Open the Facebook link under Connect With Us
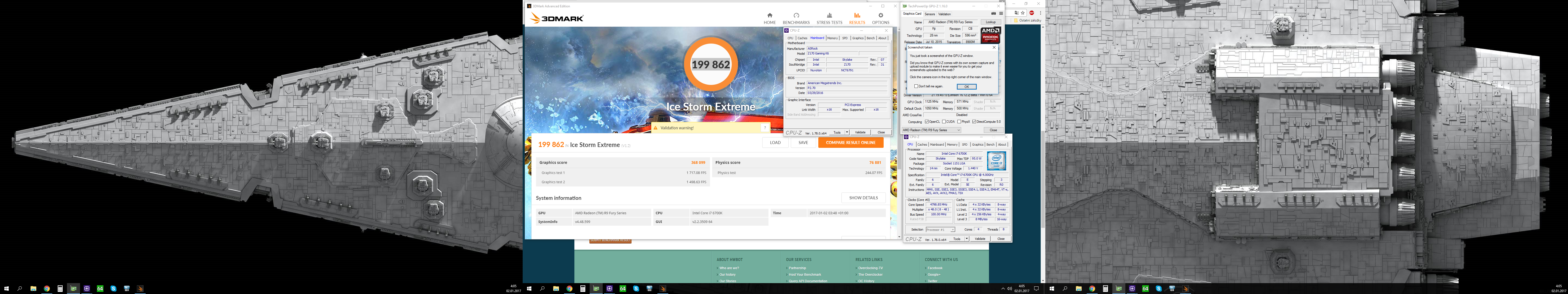Image resolution: width=1568 pixels, height=294 pixels. click(935, 268)
